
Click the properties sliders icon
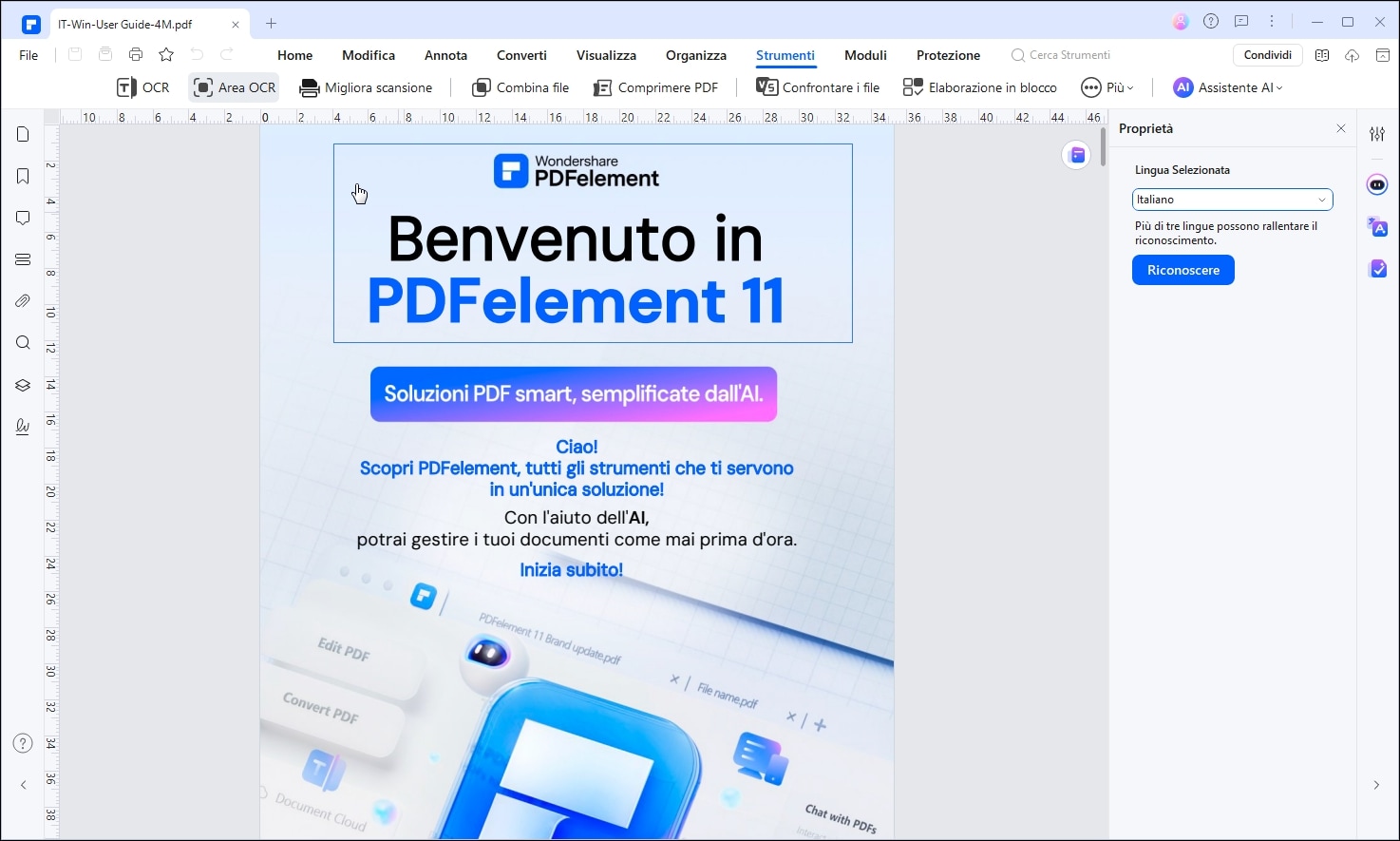click(1377, 134)
